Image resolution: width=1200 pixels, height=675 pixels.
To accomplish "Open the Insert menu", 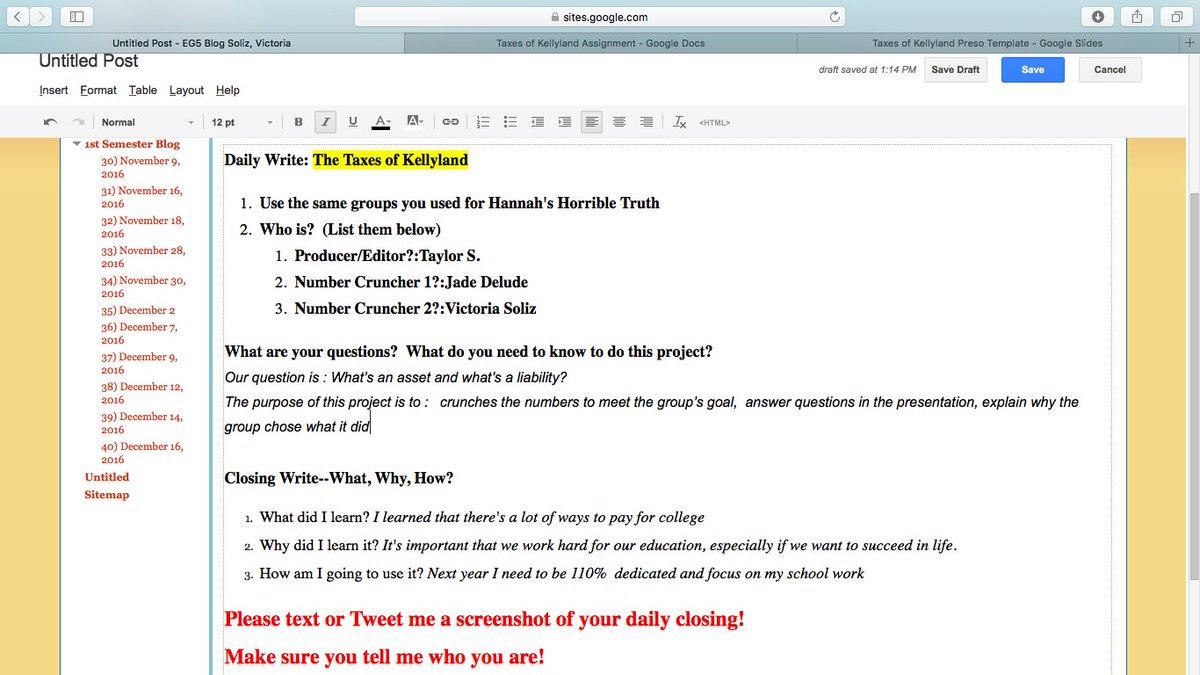I will click(54, 90).
